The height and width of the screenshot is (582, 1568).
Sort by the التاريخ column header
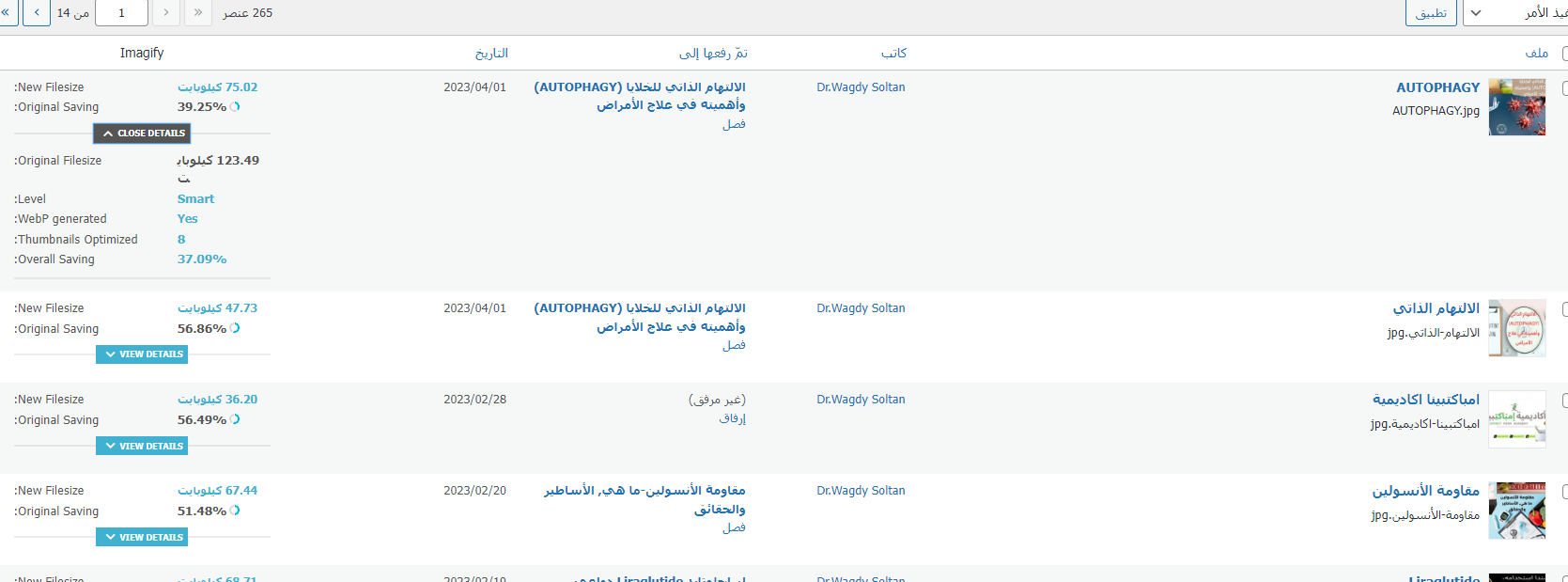click(x=491, y=54)
